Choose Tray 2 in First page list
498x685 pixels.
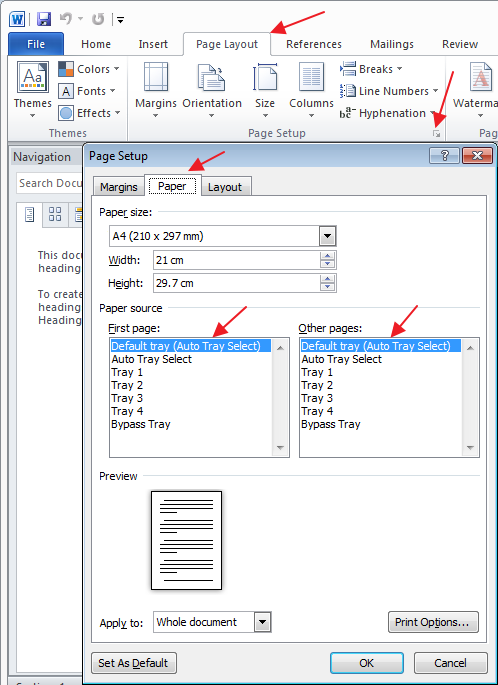click(190, 385)
